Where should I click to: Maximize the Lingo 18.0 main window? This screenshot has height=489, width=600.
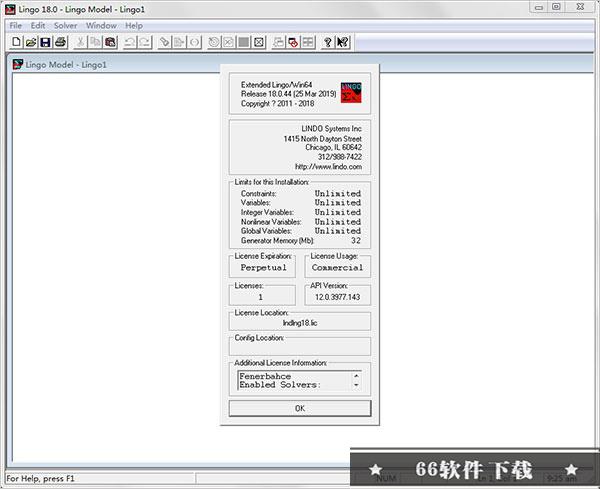556,7
